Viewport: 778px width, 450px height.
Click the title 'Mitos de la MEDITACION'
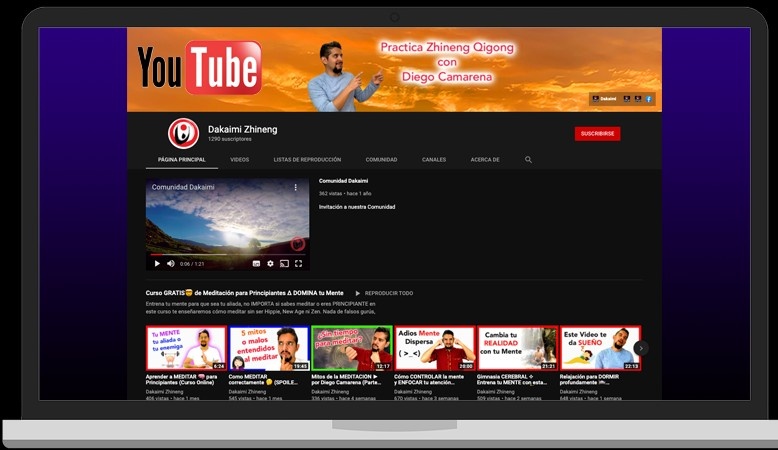346,380
